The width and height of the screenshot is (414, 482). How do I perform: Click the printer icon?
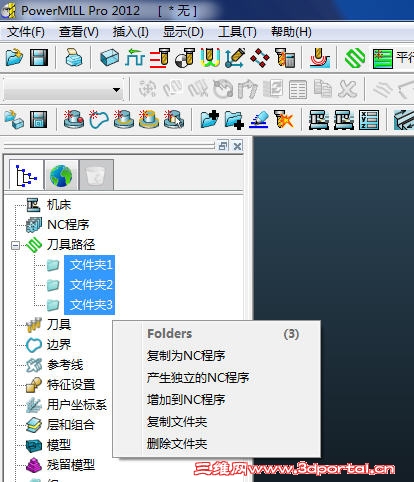pyautogui.click(x=73, y=58)
